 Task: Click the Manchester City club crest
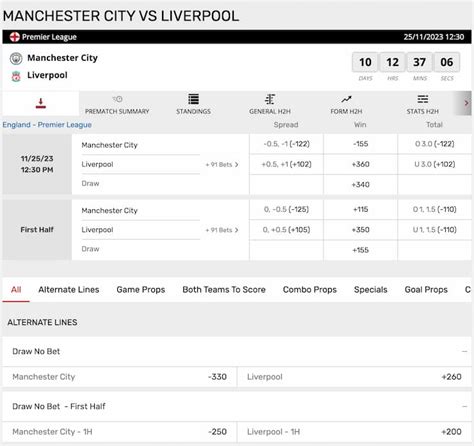click(x=16, y=58)
